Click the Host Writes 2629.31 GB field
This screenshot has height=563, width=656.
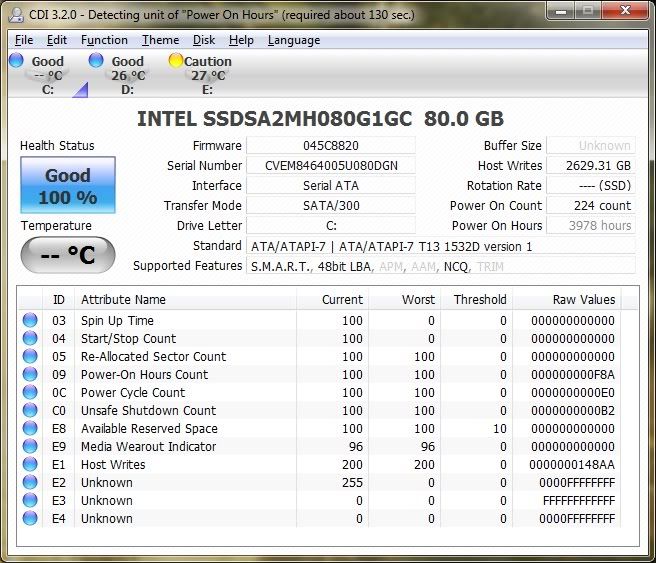[x=592, y=166]
